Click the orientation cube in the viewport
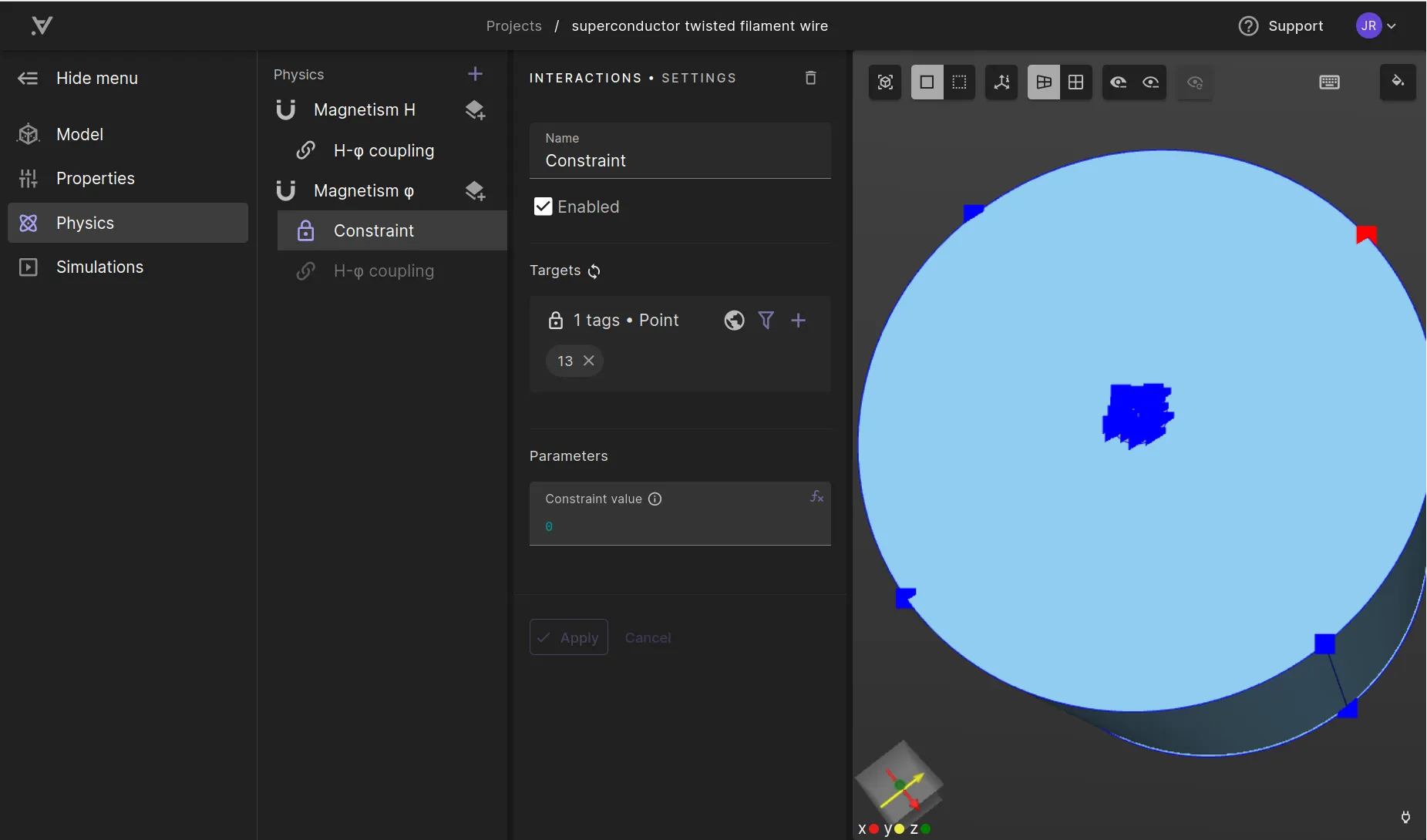This screenshot has height=840, width=1427. (x=899, y=784)
